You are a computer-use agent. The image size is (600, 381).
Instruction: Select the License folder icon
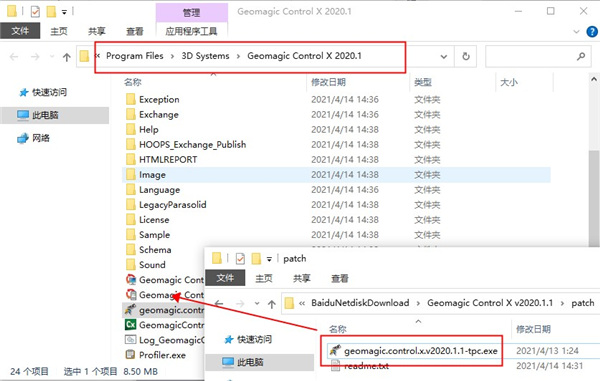click(x=130, y=220)
